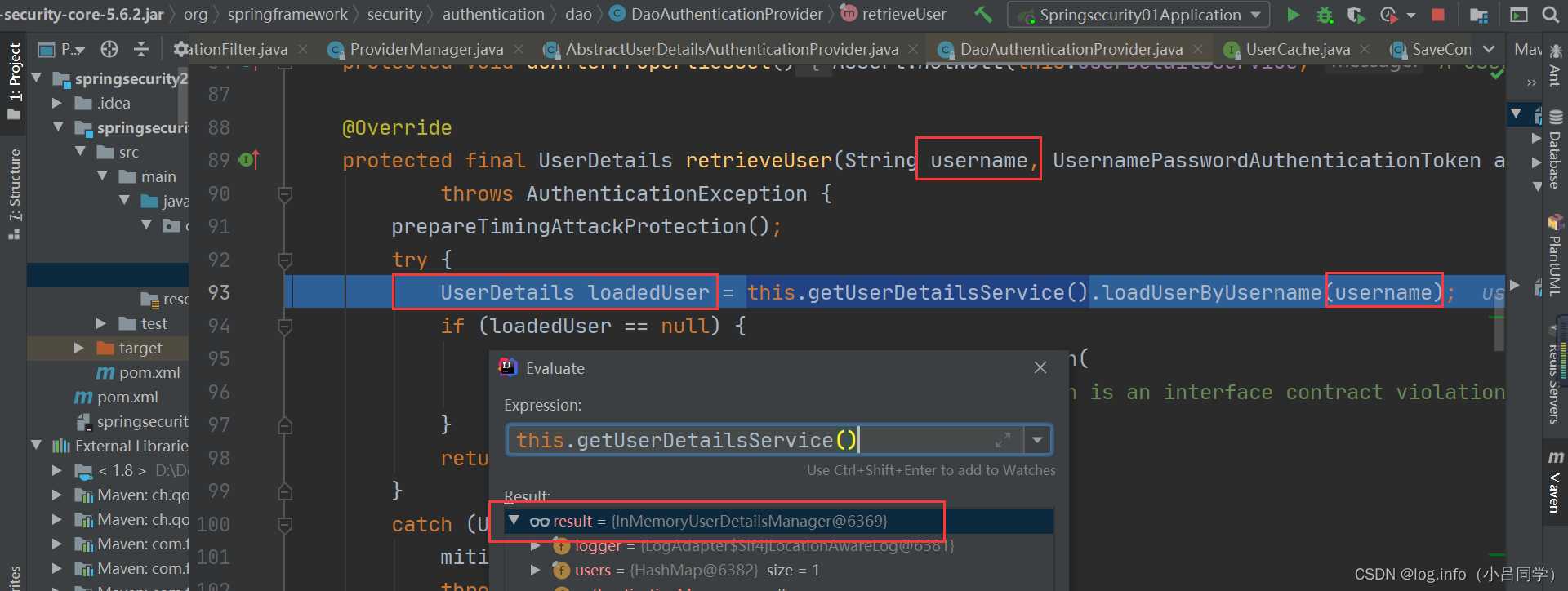Switch to the AbstractUserDetailsAuthenticationProvider.java tab
This screenshot has width=1568, height=591.
tap(731, 49)
